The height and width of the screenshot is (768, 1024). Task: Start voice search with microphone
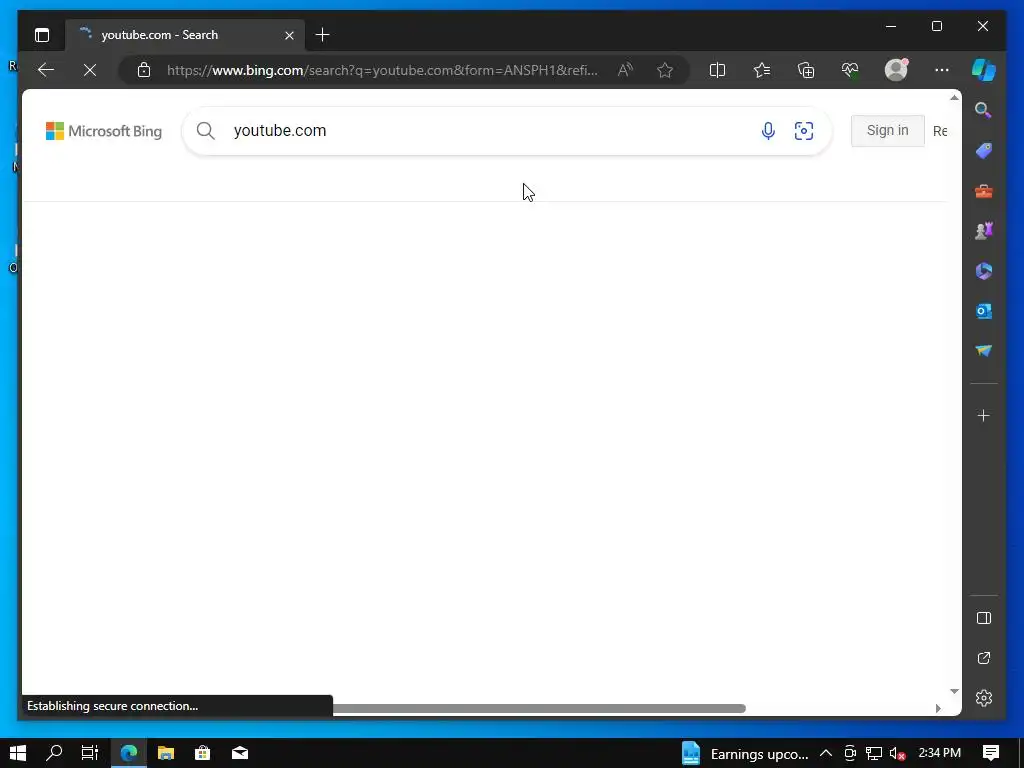pos(768,131)
